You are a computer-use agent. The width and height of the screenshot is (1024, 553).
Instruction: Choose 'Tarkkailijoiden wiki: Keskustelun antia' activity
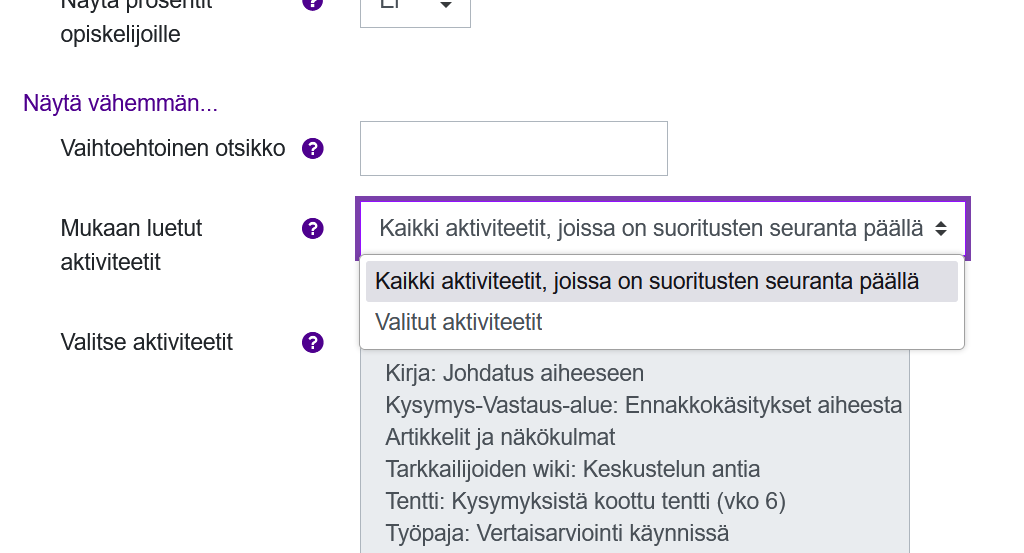(x=572, y=469)
